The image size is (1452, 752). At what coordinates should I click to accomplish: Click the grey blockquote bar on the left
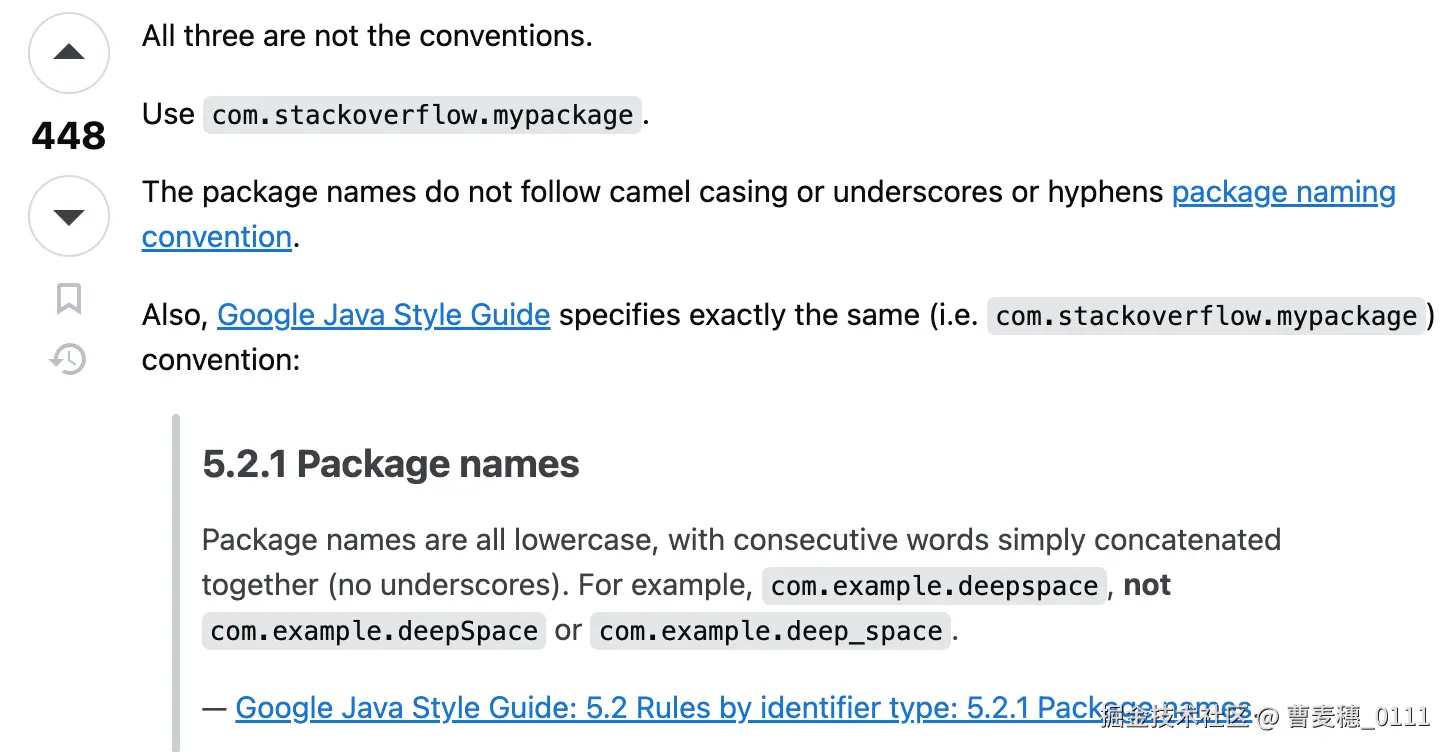pyautogui.click(x=177, y=580)
